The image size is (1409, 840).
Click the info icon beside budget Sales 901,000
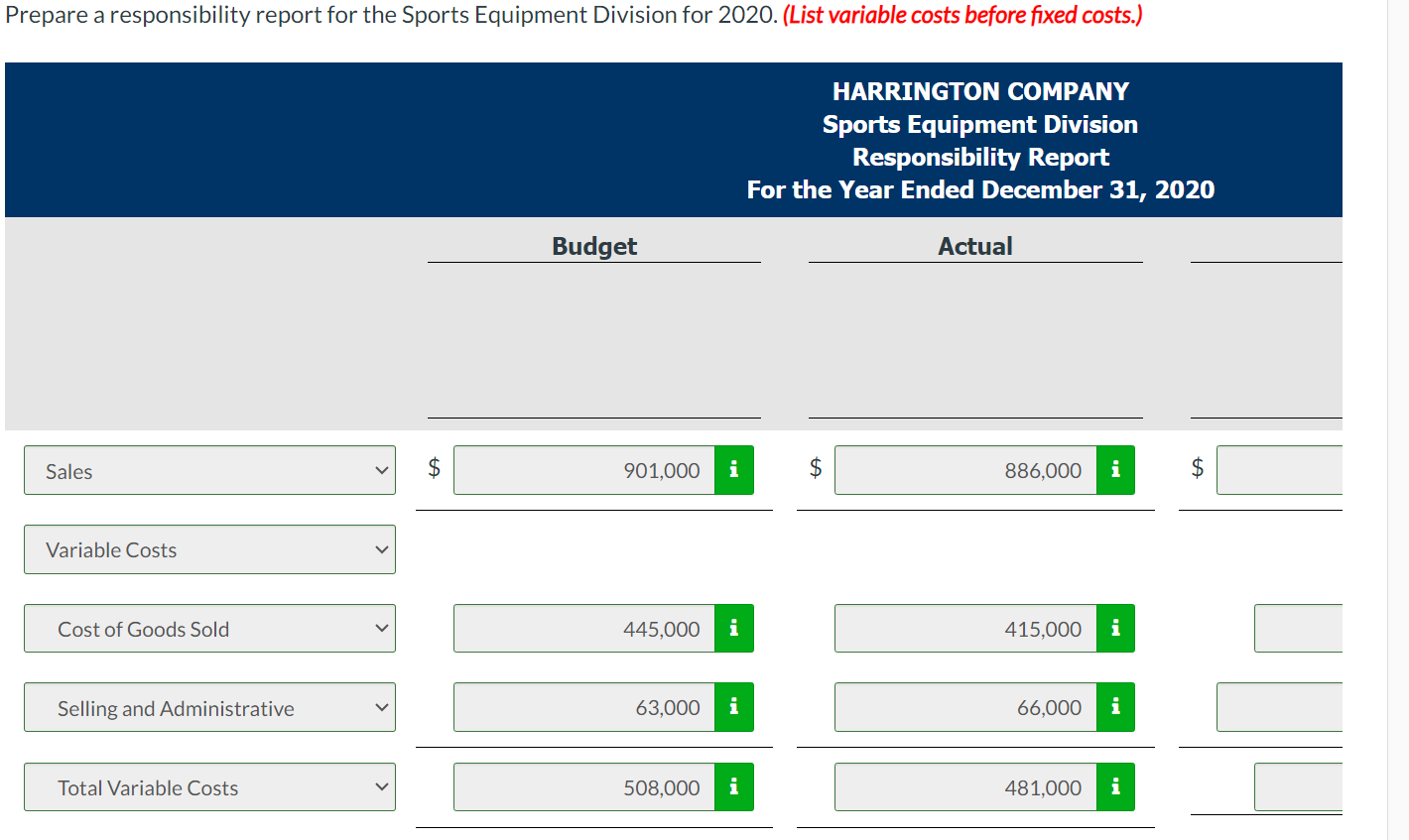(x=734, y=470)
